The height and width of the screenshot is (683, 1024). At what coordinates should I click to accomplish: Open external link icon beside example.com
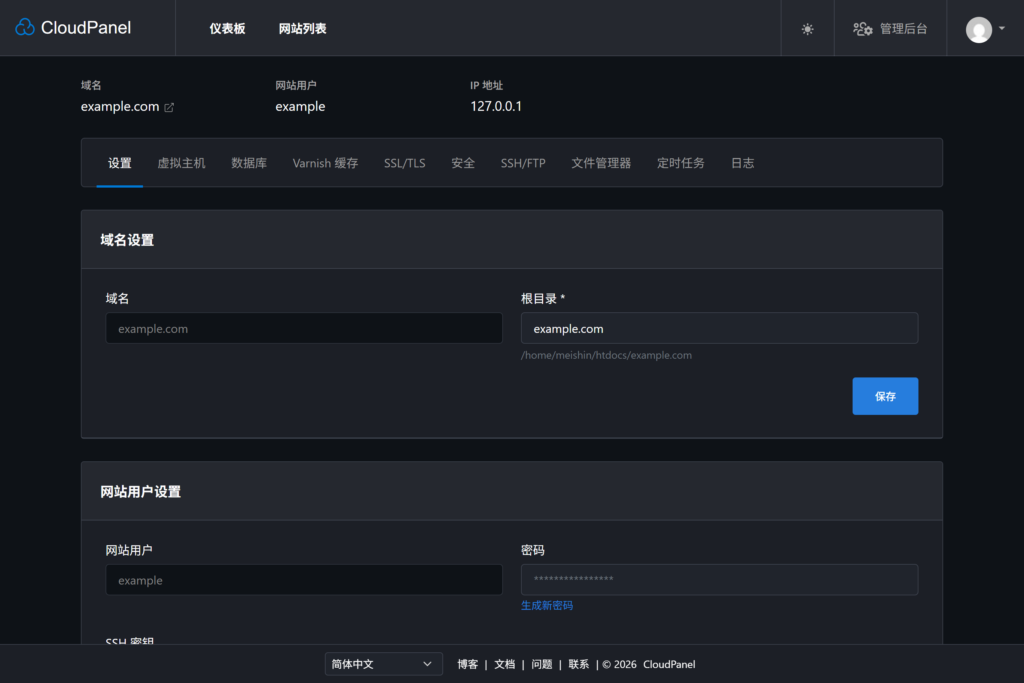[169, 107]
